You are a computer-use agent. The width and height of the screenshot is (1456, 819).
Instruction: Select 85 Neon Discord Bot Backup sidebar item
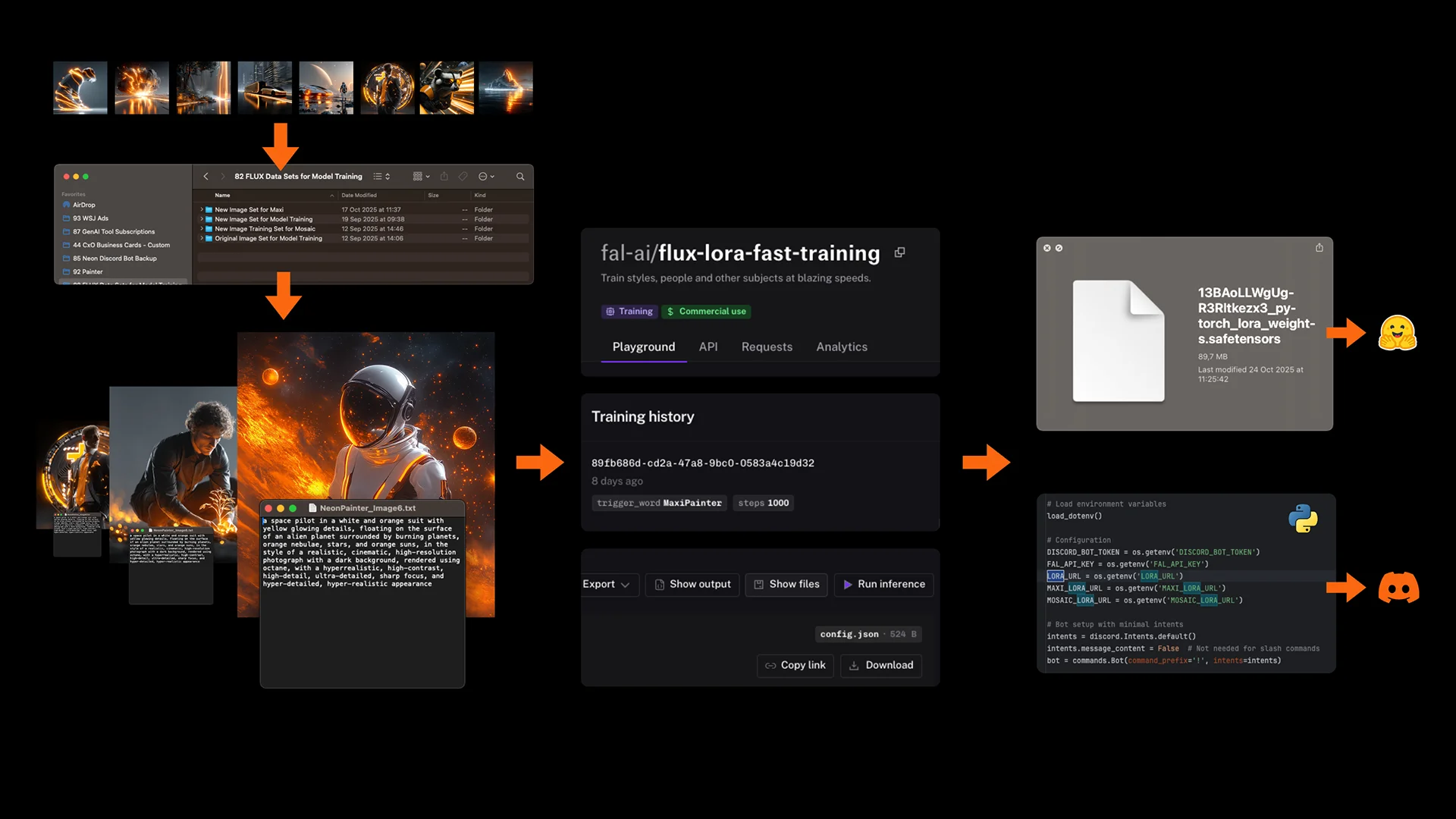(x=115, y=259)
